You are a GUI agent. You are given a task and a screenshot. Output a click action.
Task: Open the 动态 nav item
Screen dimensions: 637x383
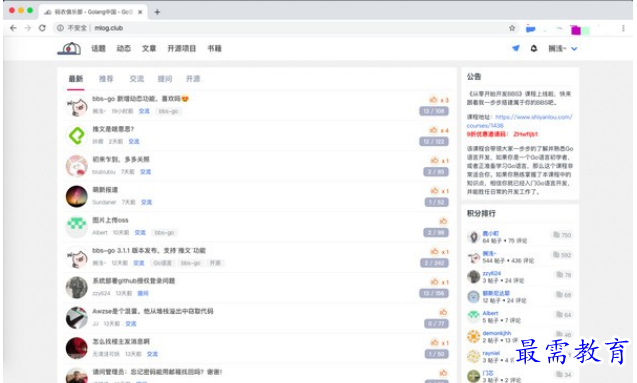[x=124, y=48]
